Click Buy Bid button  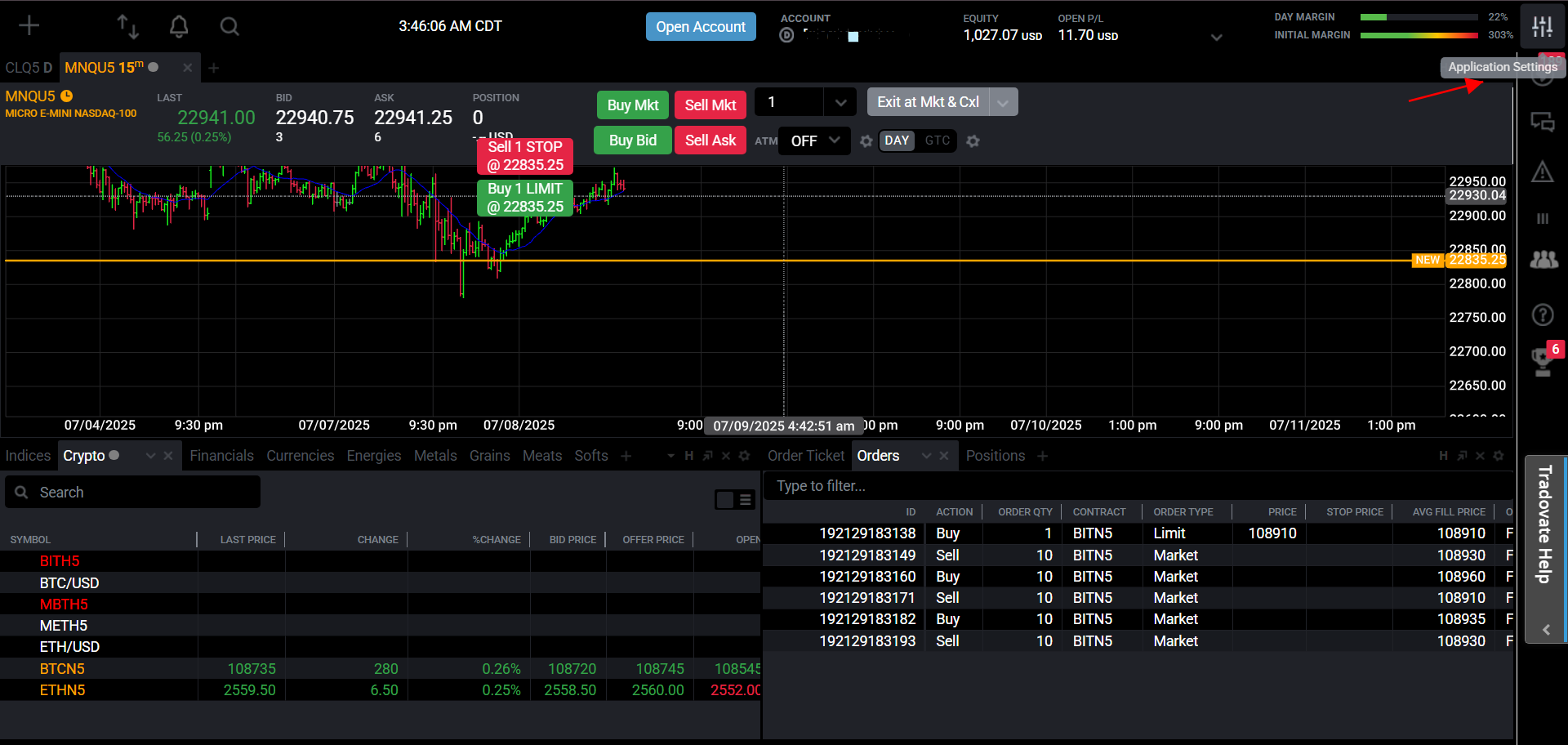[x=633, y=140]
